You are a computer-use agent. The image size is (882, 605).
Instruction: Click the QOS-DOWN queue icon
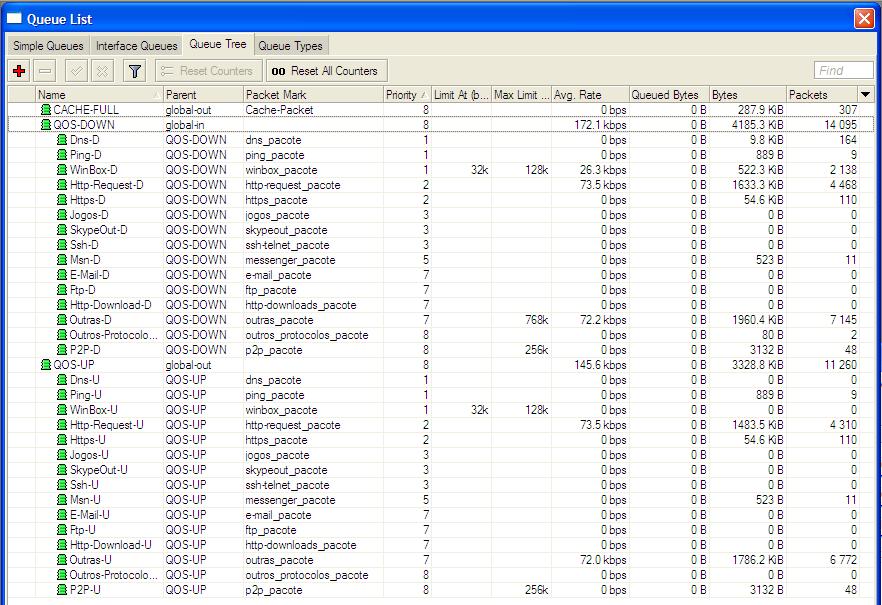46,125
